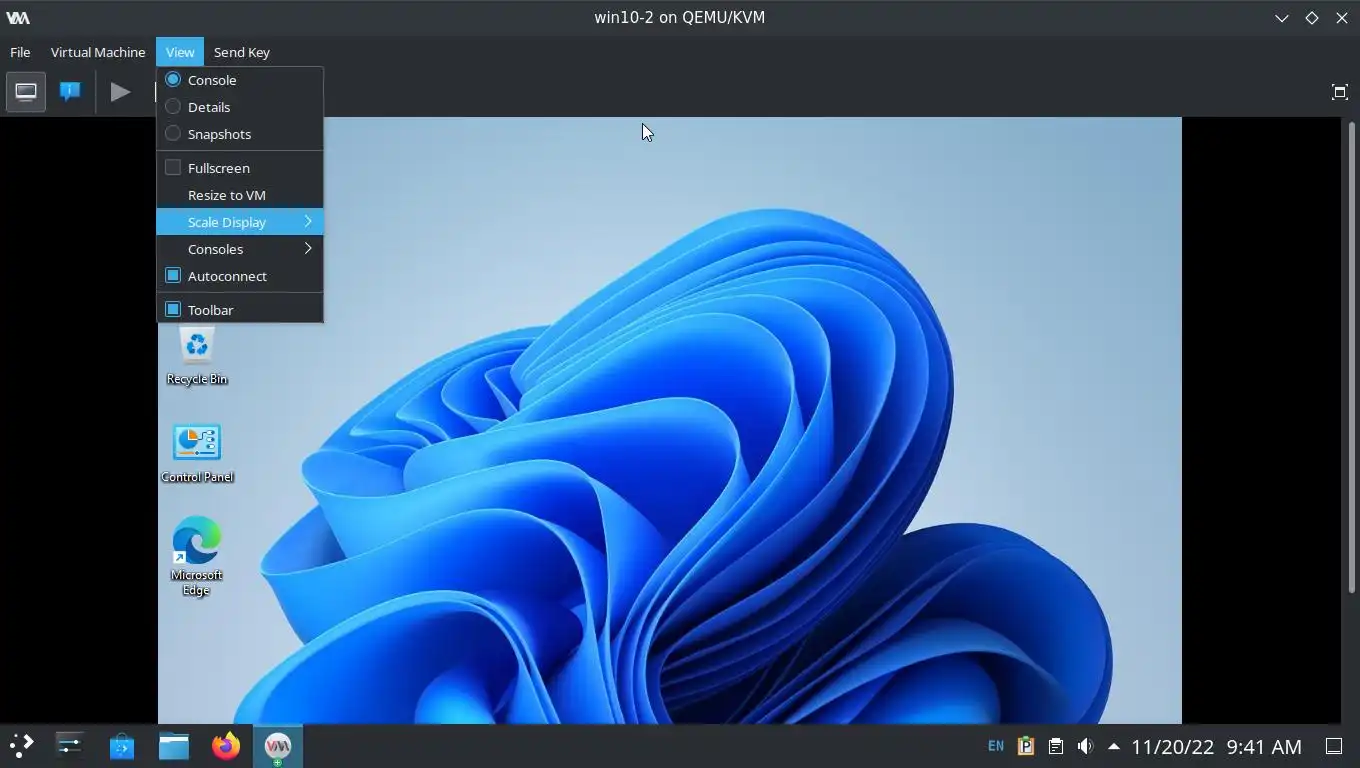Open Discover software store icon
This screenshot has height=768, width=1360.
122,745
